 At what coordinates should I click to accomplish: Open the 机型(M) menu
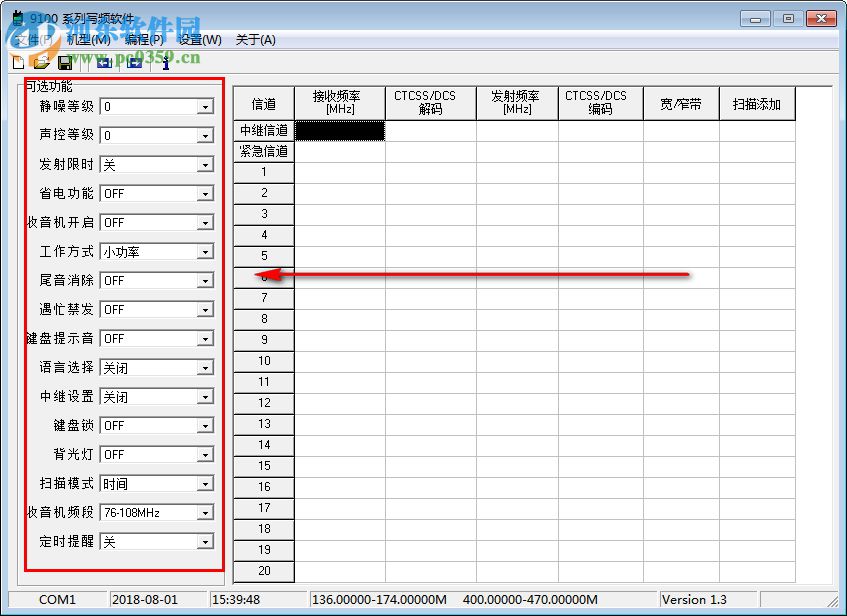pyautogui.click(x=89, y=40)
